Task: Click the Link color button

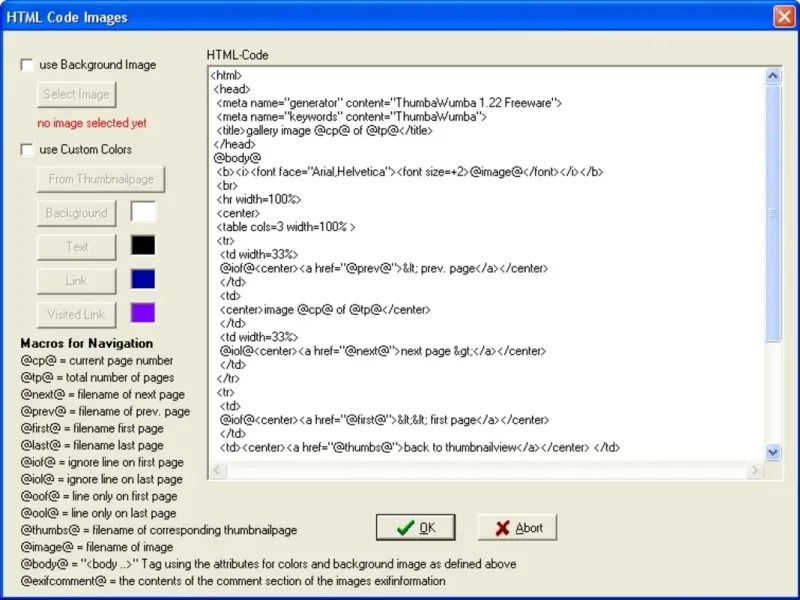Action: [x=77, y=281]
